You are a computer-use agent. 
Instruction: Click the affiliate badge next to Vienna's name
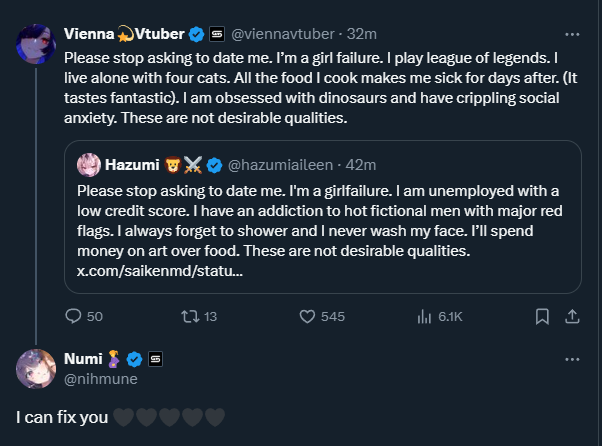coord(218,33)
